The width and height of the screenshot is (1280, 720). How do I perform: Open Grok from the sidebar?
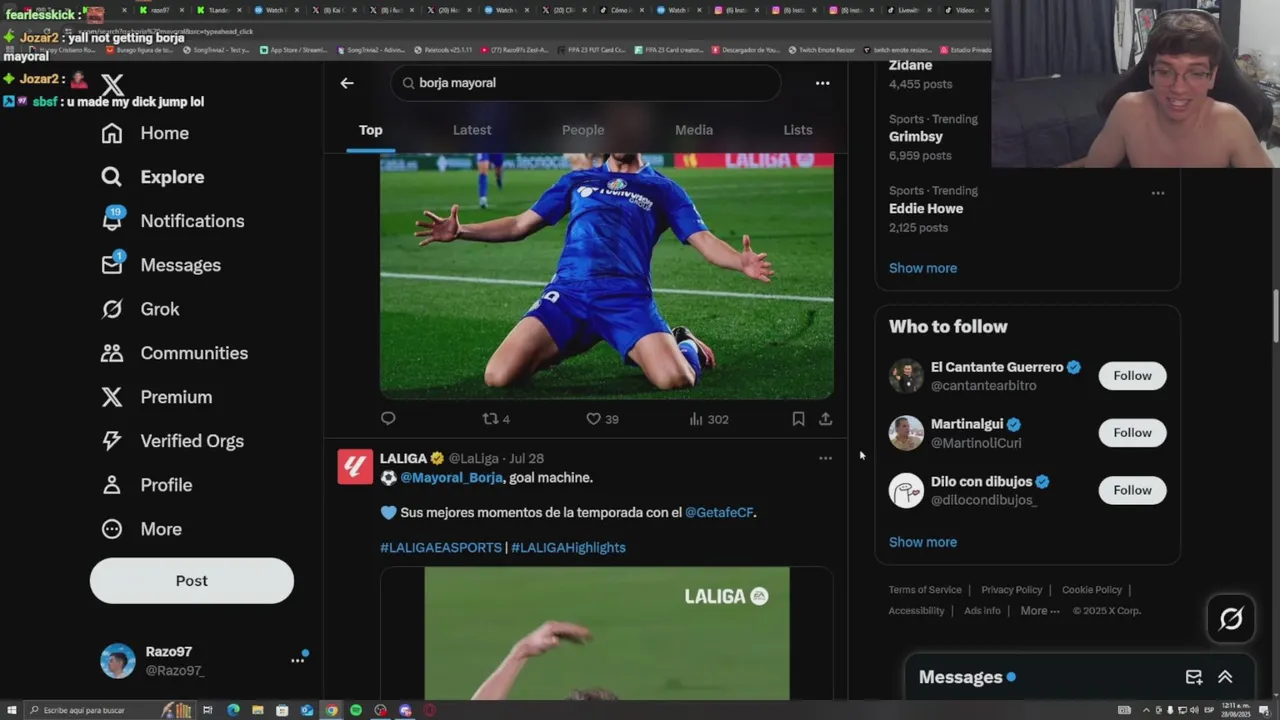(141, 309)
